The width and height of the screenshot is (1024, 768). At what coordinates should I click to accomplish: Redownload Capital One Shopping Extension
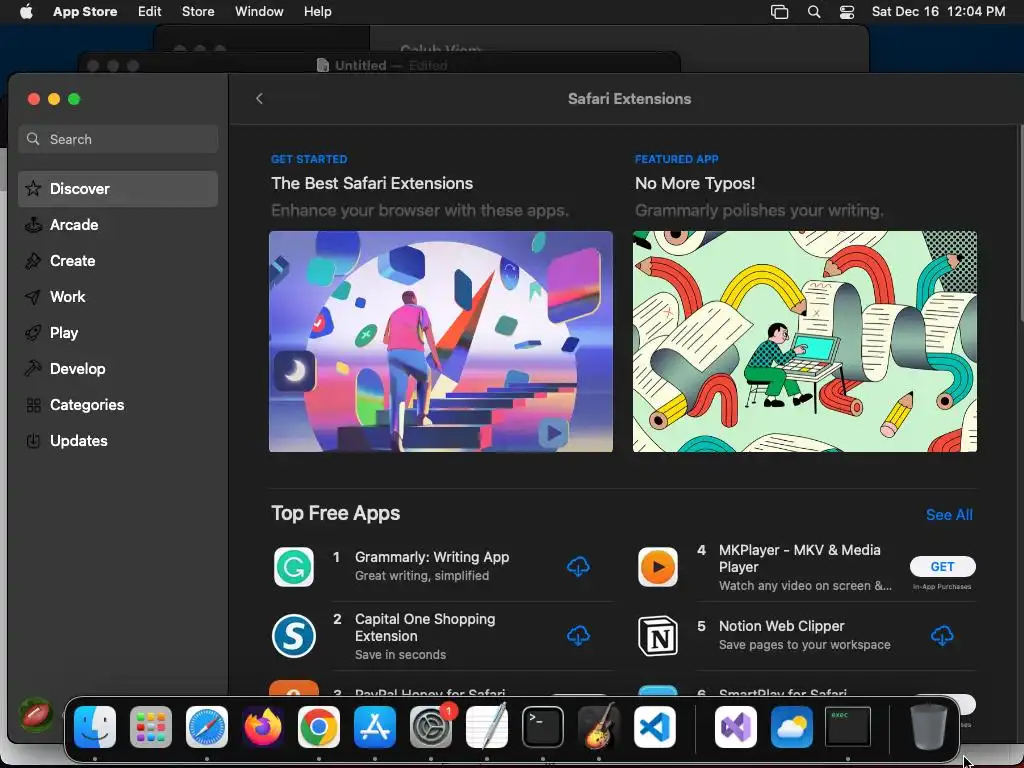pos(578,635)
